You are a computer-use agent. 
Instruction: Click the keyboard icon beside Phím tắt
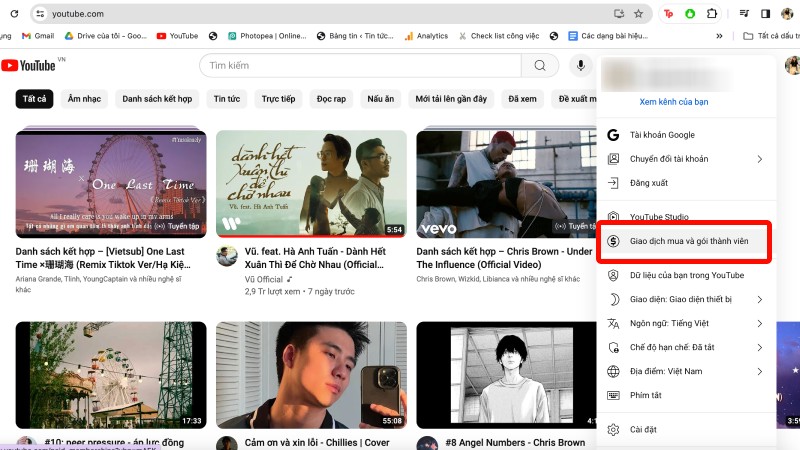(x=613, y=395)
